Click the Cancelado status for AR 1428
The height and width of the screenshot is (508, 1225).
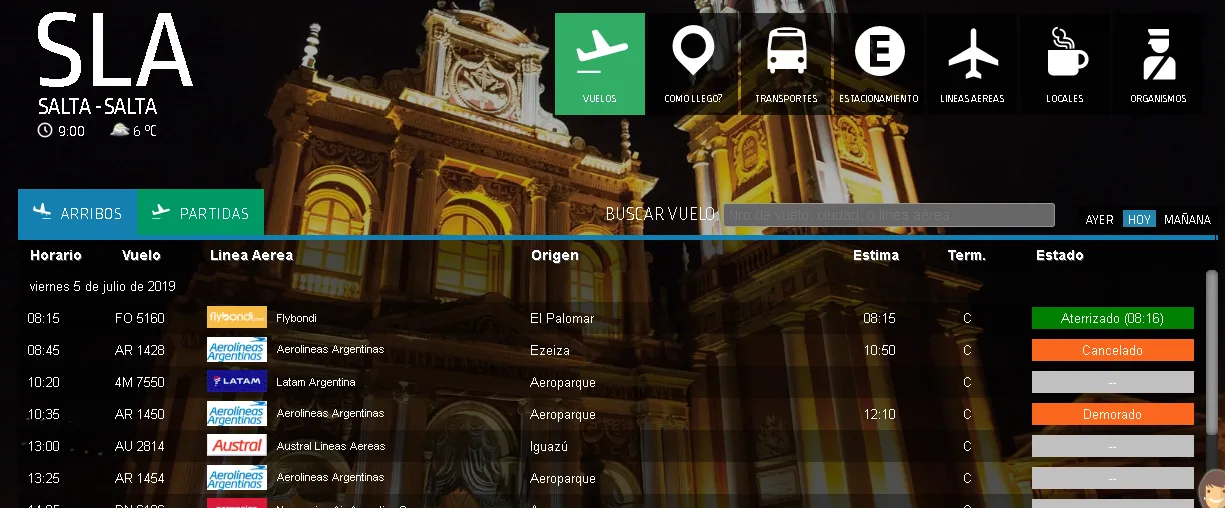[x=1112, y=351]
